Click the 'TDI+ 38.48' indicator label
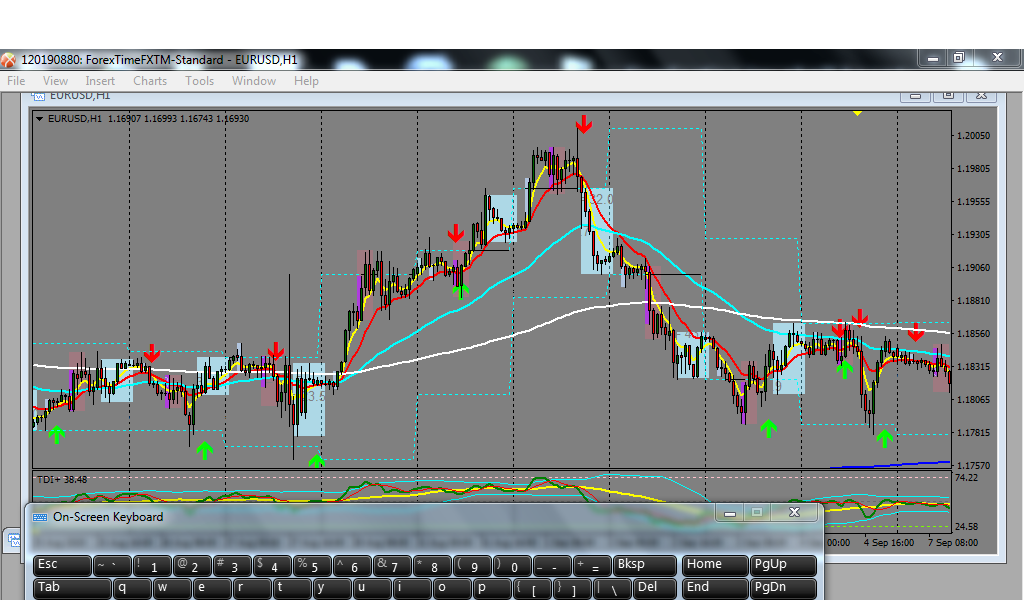Image resolution: width=1024 pixels, height=600 pixels. 62,479
